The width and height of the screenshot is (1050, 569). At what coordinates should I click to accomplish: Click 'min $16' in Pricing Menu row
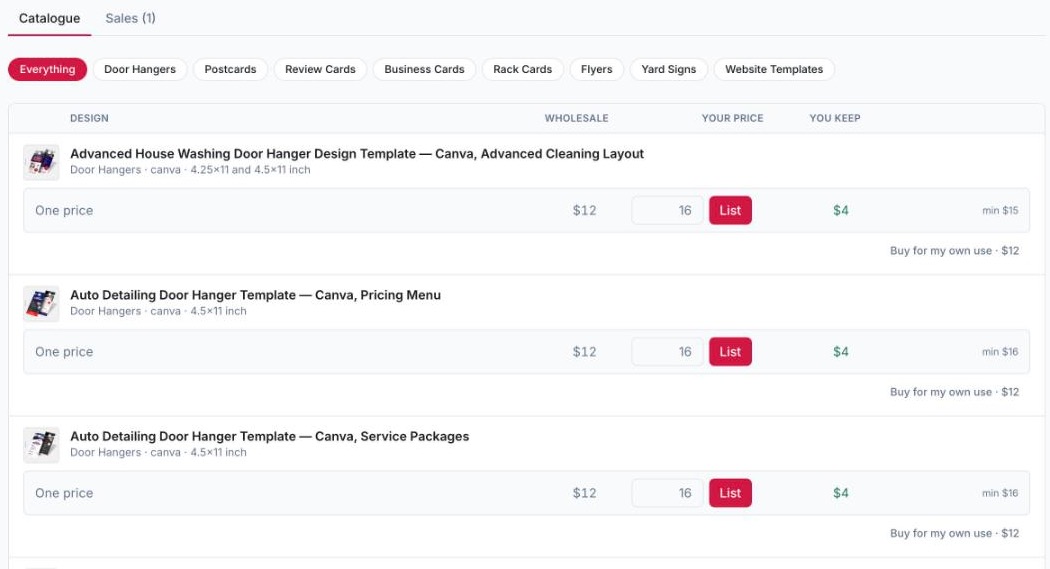pos(1000,351)
